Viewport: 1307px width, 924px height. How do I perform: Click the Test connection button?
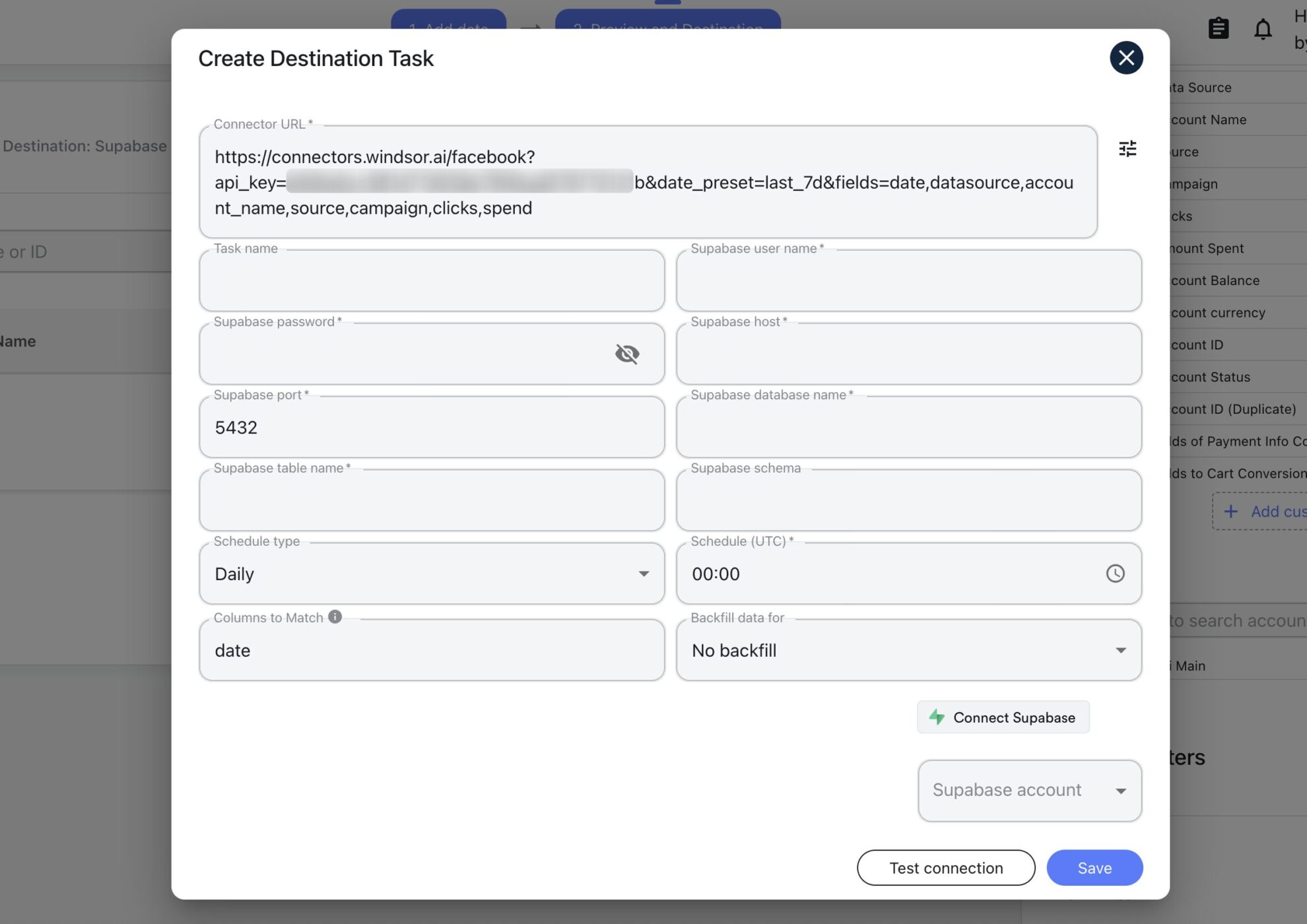[x=946, y=868]
